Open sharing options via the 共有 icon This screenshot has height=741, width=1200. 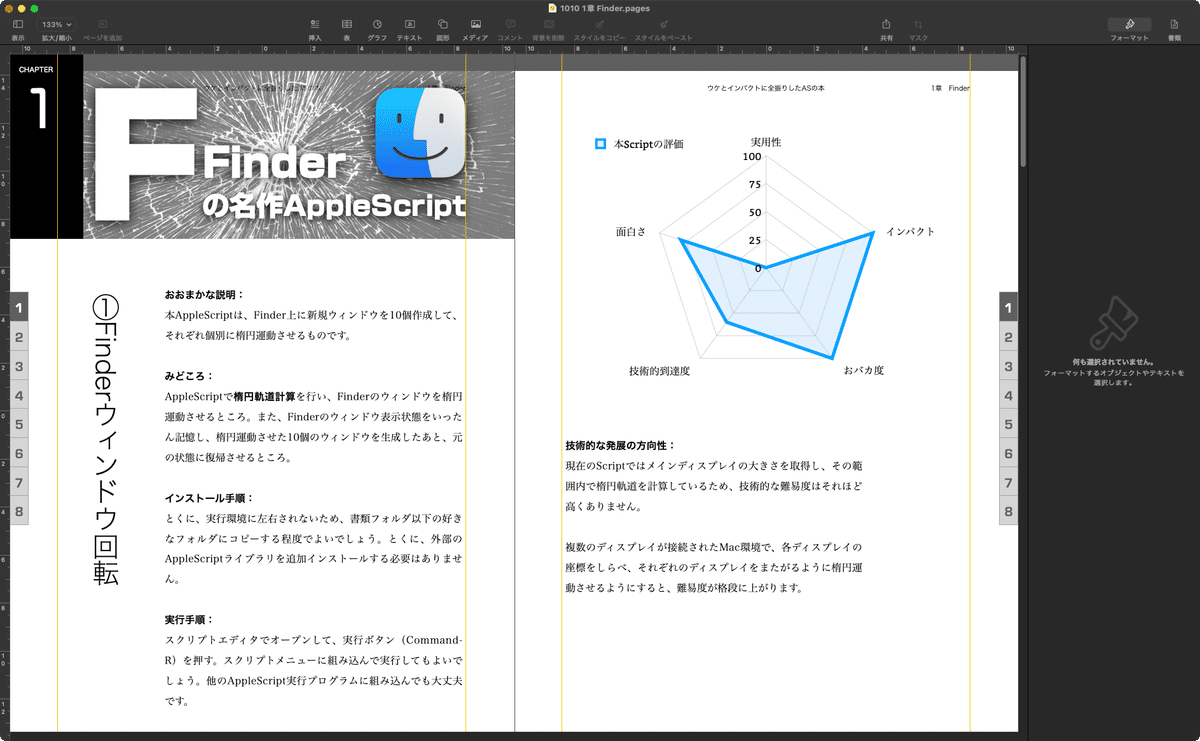point(884,26)
